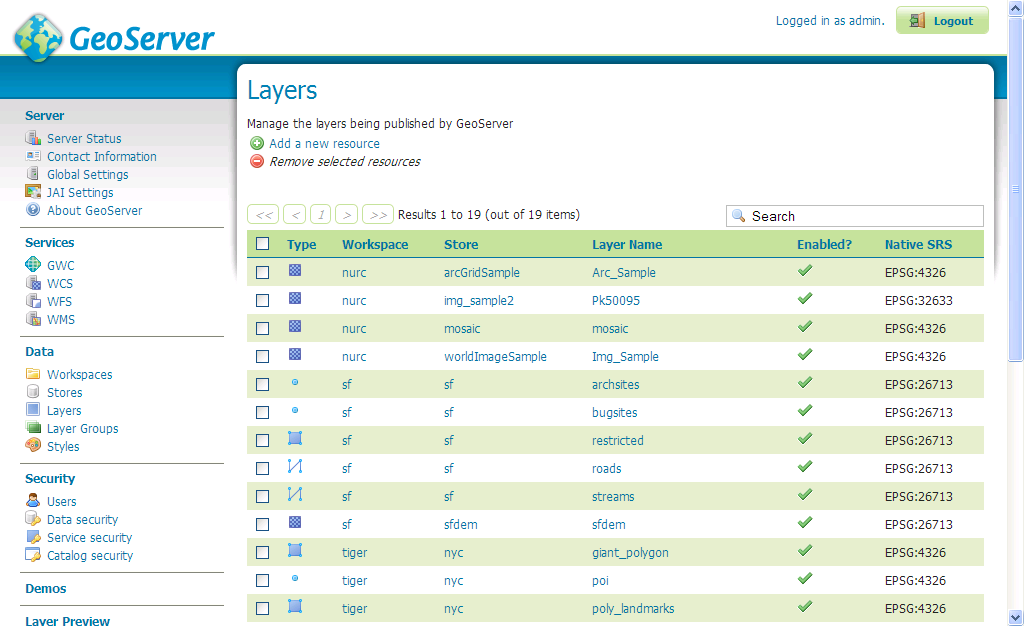Click the Global Settings icon
This screenshot has height=626, width=1024.
point(33,174)
